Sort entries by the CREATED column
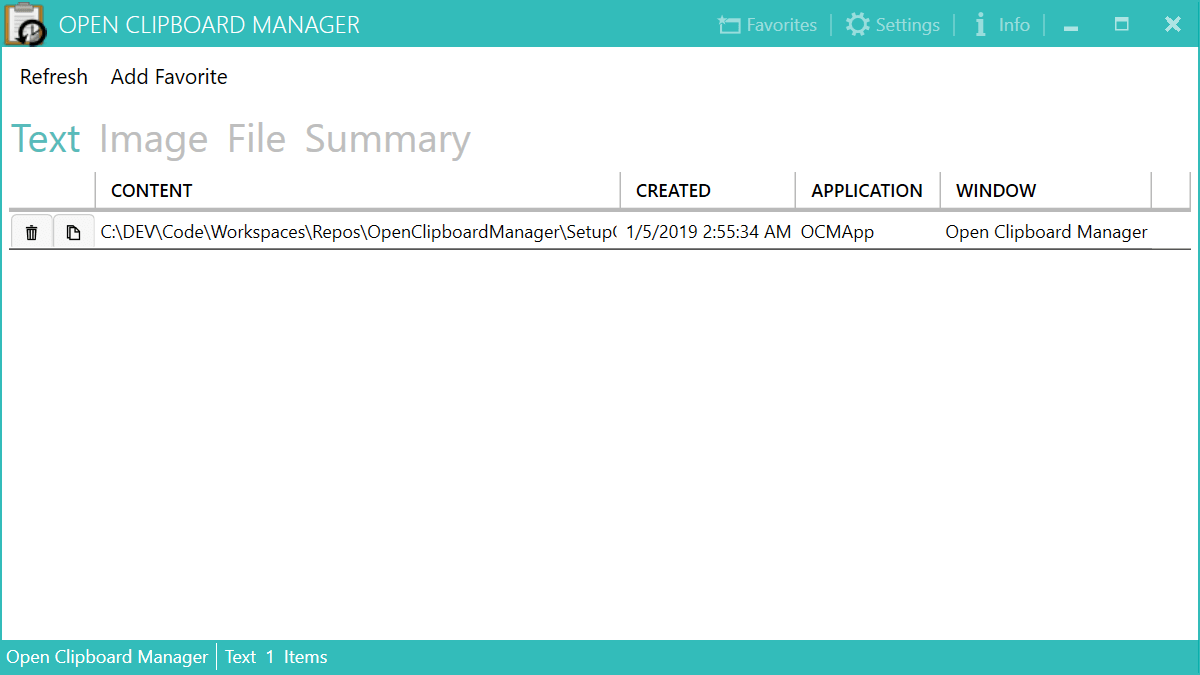Viewport: 1200px width, 675px height. 673,190
